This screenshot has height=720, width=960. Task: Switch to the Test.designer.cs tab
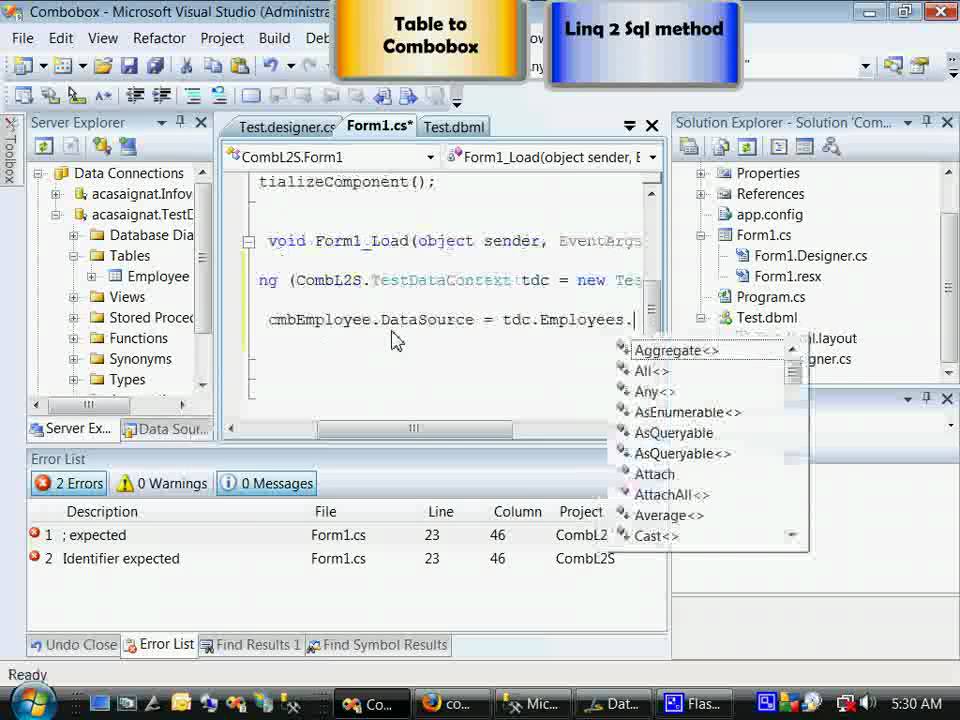pos(285,127)
